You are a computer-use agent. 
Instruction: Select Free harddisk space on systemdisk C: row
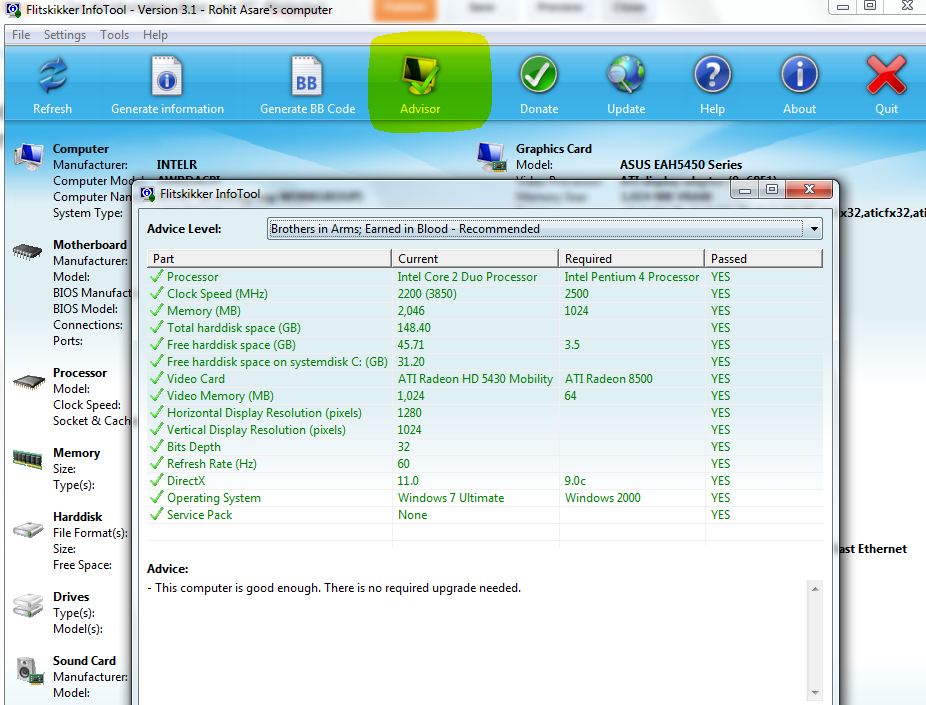(x=484, y=362)
